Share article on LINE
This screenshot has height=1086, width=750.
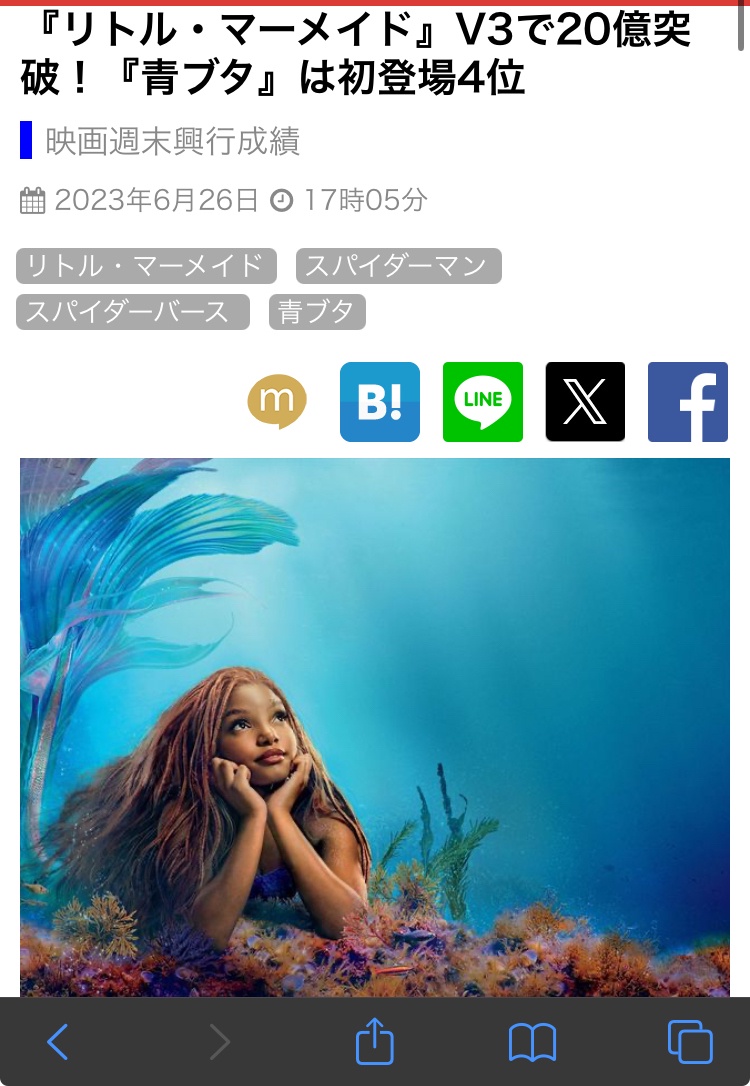[483, 402]
